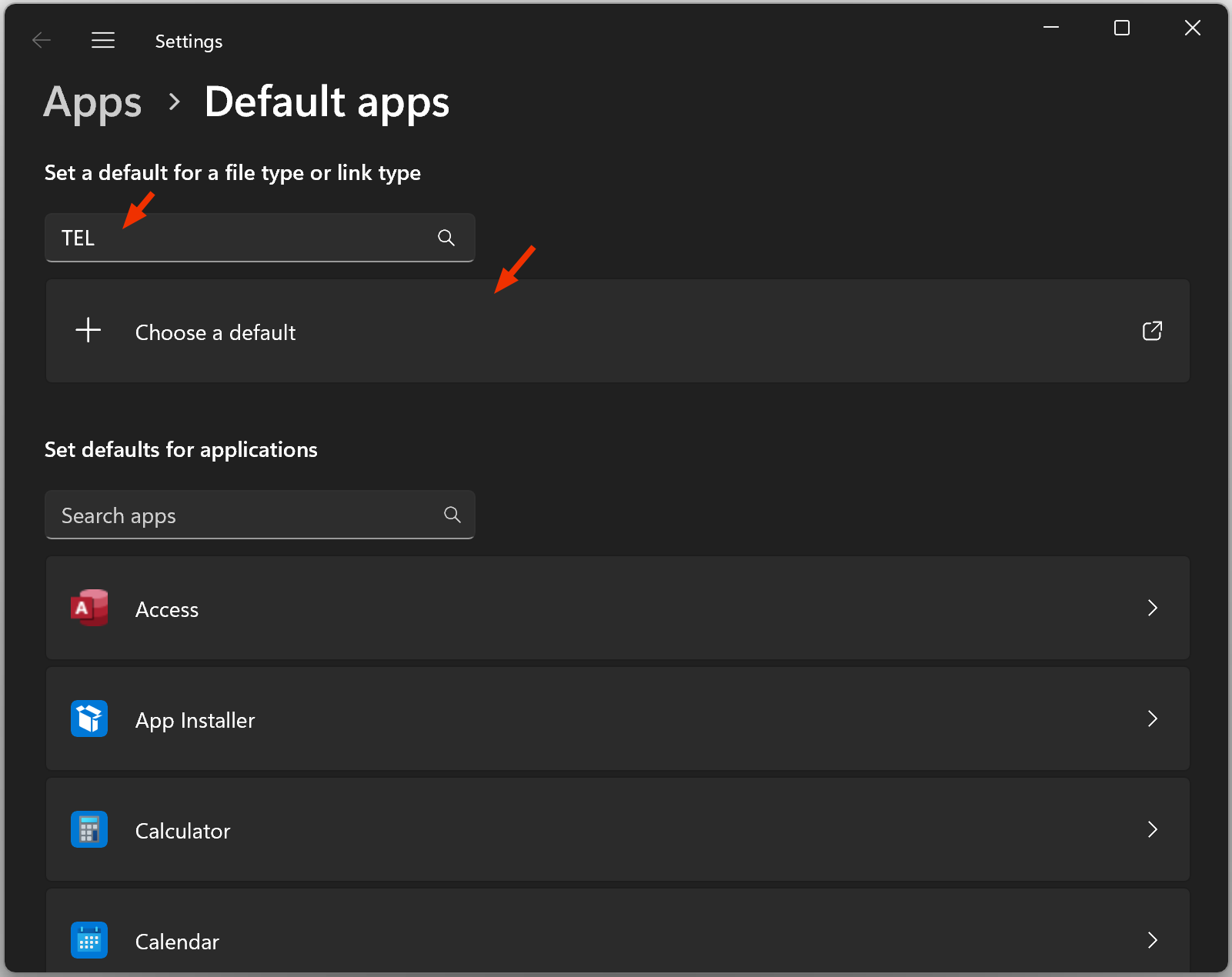The image size is (1232, 977).
Task: Open the navigation hamburger menu
Action: click(x=103, y=40)
